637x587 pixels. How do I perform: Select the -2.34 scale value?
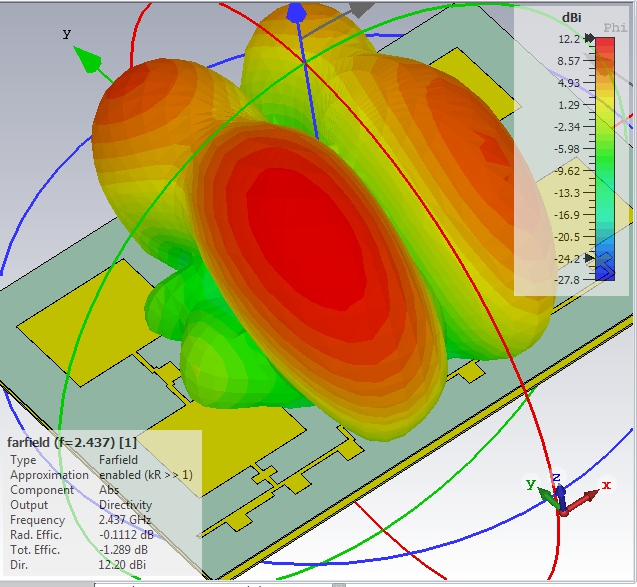pyautogui.click(x=567, y=127)
